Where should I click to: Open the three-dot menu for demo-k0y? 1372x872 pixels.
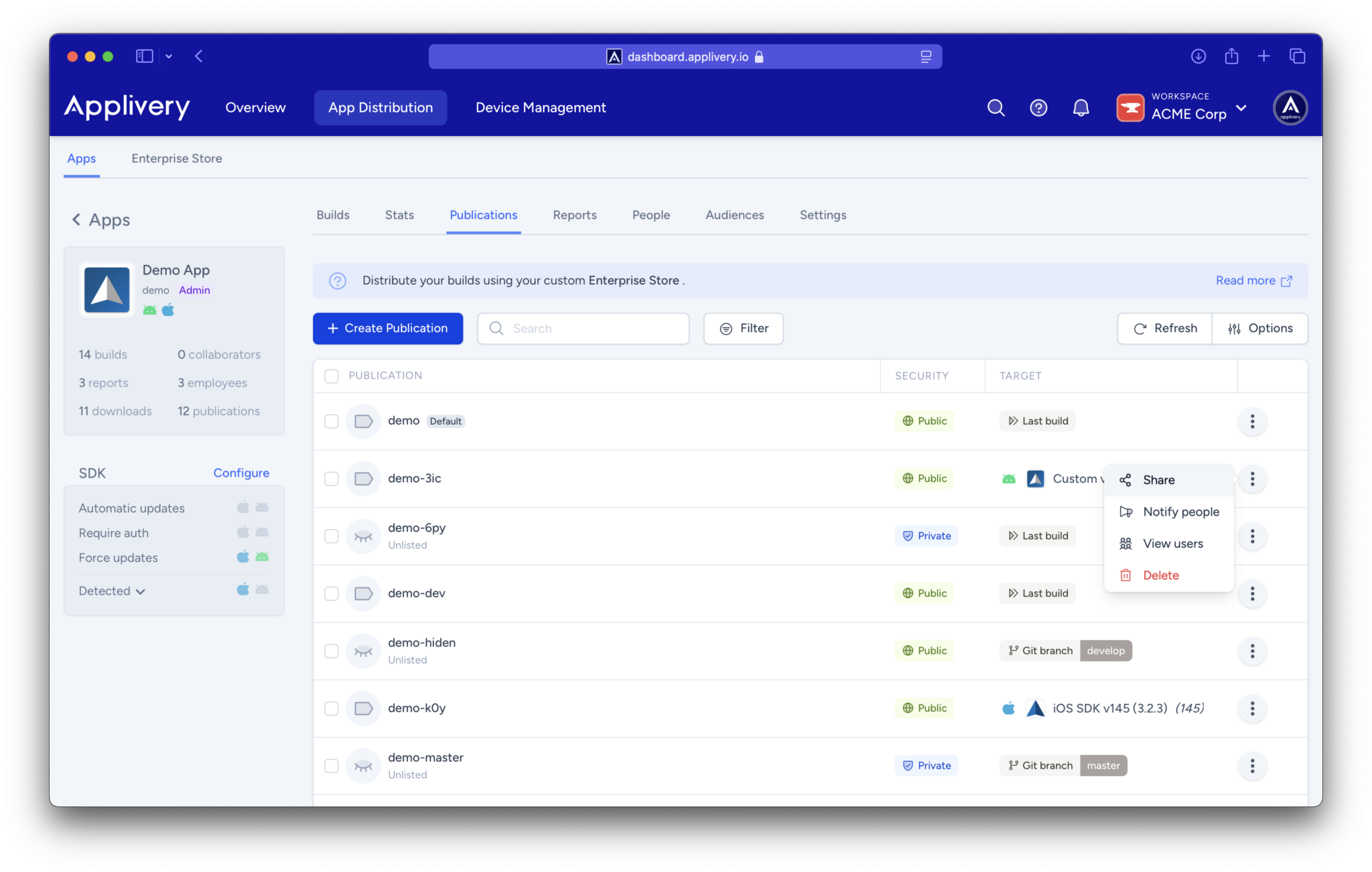[1252, 709]
